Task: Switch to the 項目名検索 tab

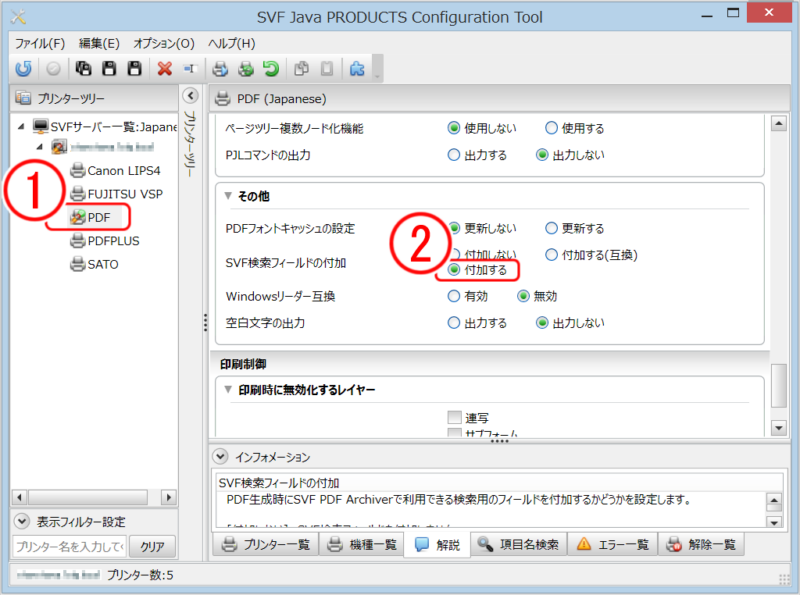Action: tap(516, 545)
